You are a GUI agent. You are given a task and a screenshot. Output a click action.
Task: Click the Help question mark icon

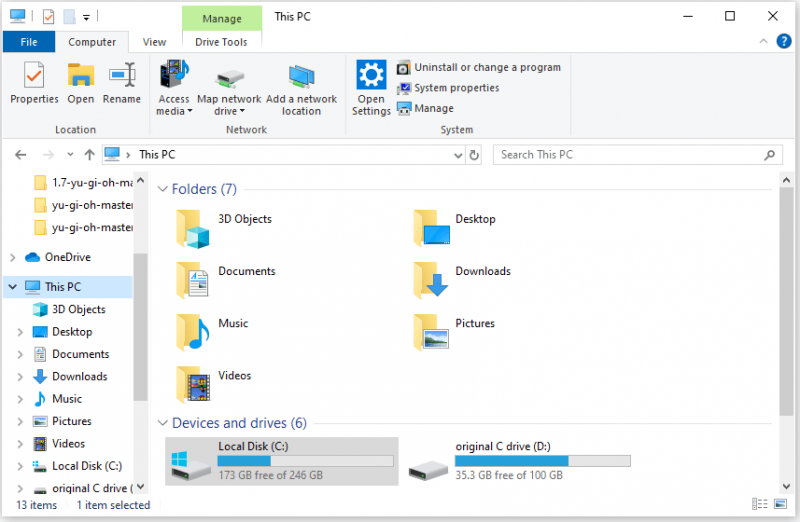[784, 41]
